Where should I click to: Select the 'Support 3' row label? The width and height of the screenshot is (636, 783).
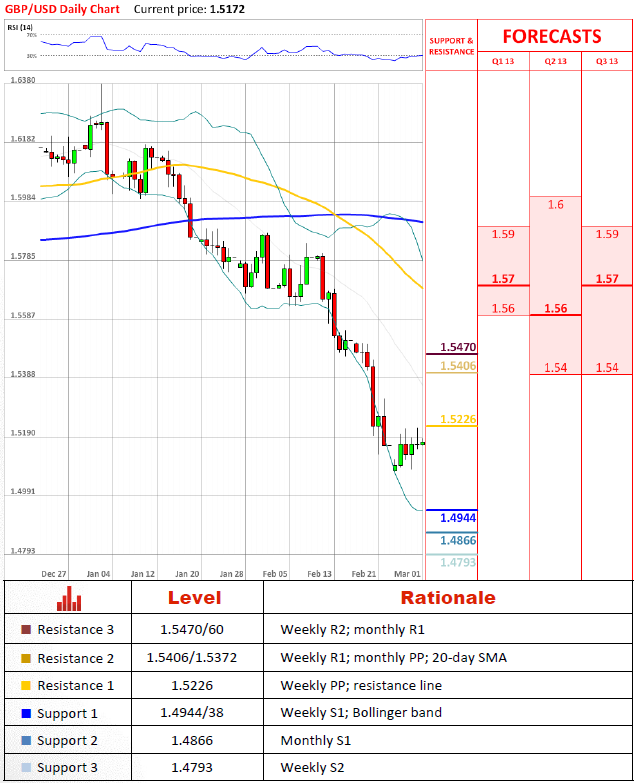[67, 768]
